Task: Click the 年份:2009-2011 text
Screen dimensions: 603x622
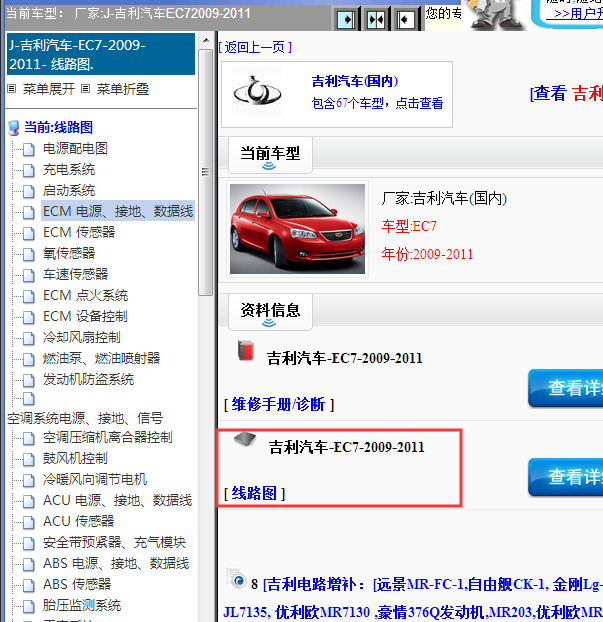Action: click(x=427, y=254)
